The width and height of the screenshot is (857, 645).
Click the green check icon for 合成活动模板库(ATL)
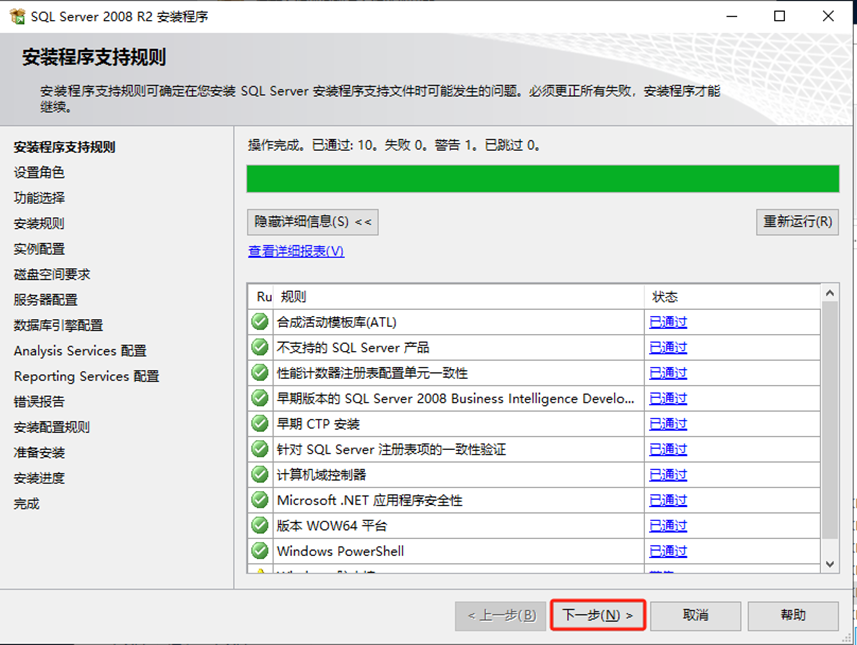coord(260,321)
